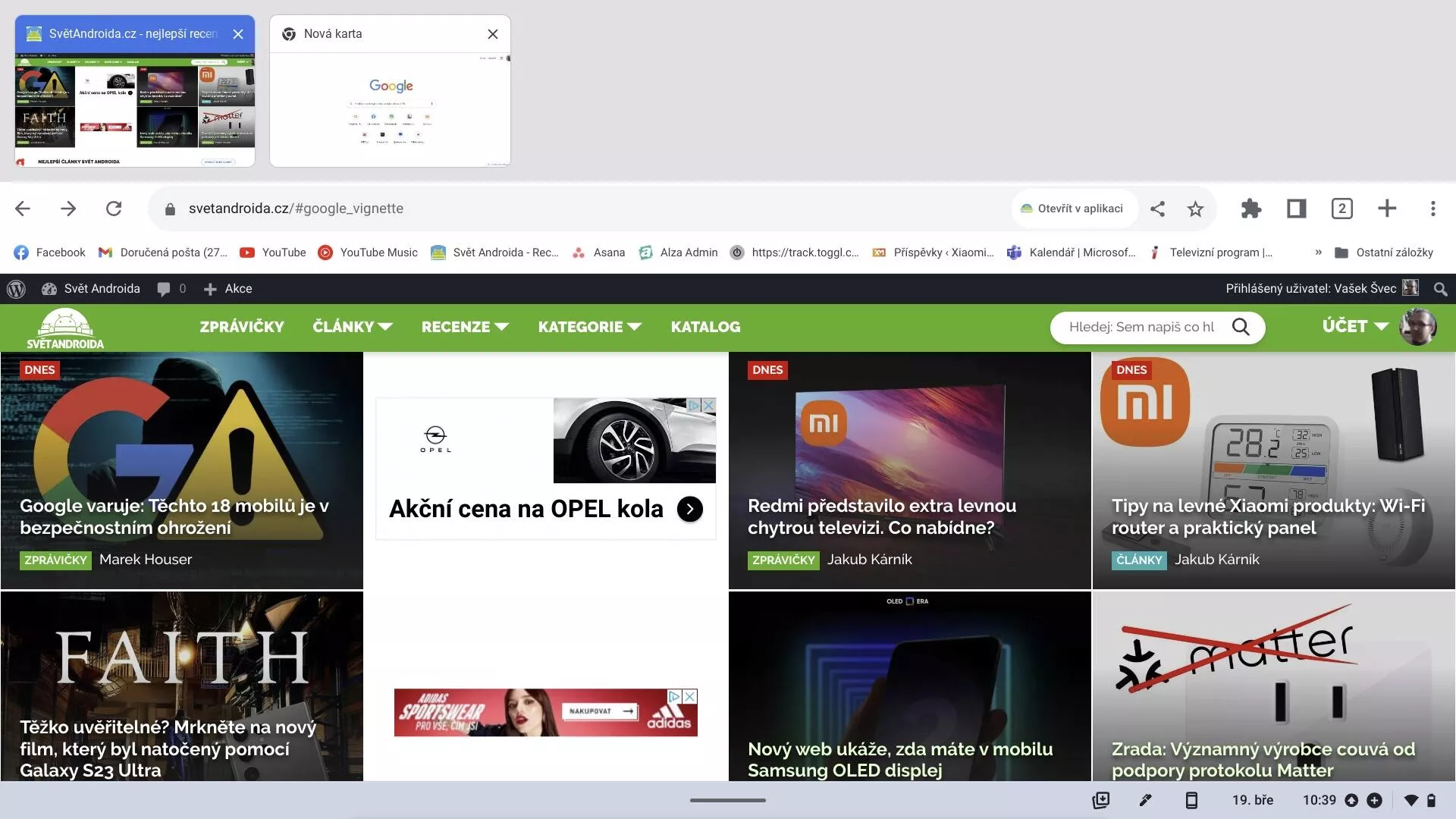Open the extensions puzzle icon
This screenshot has height=819, width=1456.
1250,209
